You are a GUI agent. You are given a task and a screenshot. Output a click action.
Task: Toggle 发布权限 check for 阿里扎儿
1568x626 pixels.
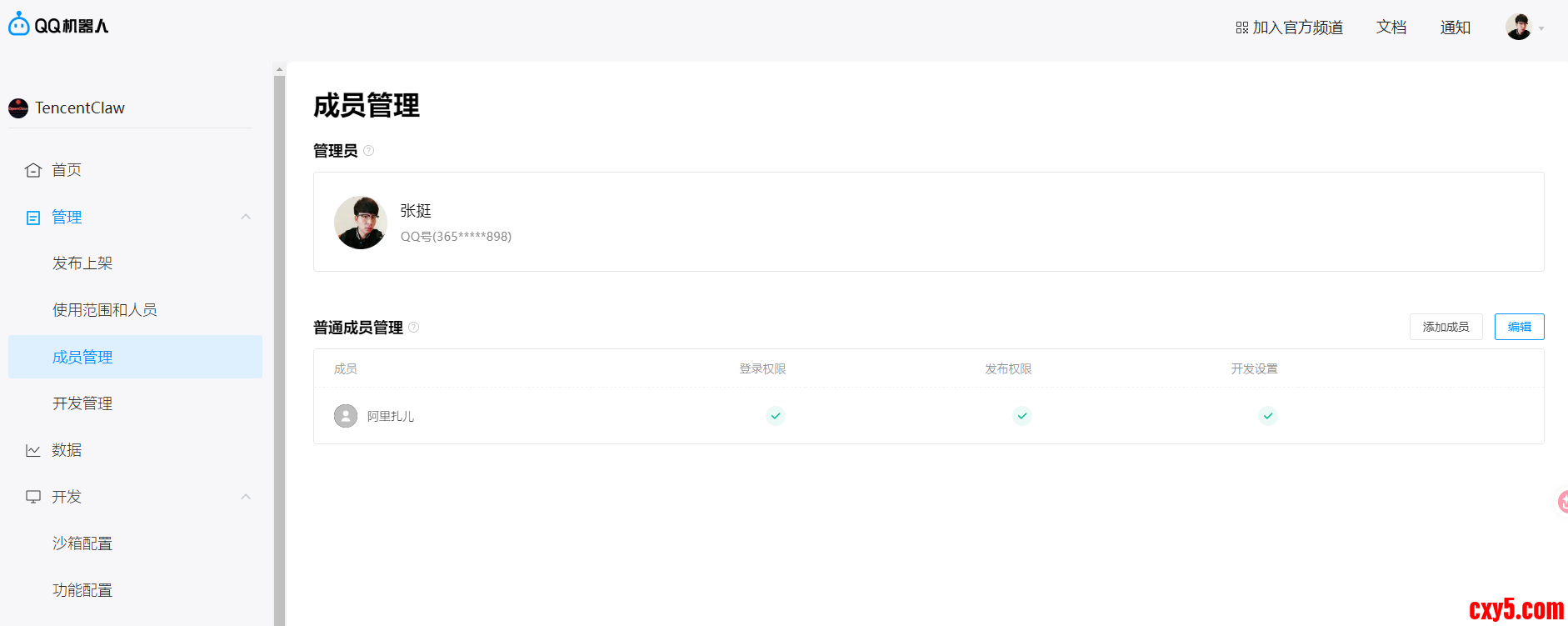[x=1022, y=416]
